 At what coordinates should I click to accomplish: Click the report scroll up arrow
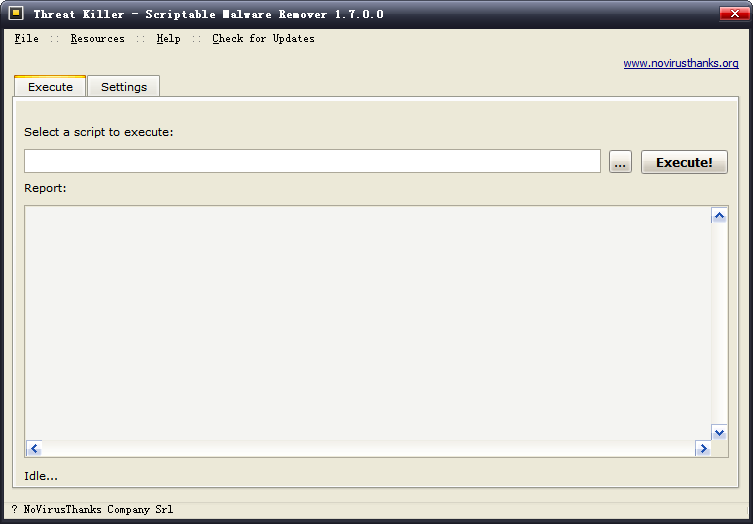(x=719, y=216)
